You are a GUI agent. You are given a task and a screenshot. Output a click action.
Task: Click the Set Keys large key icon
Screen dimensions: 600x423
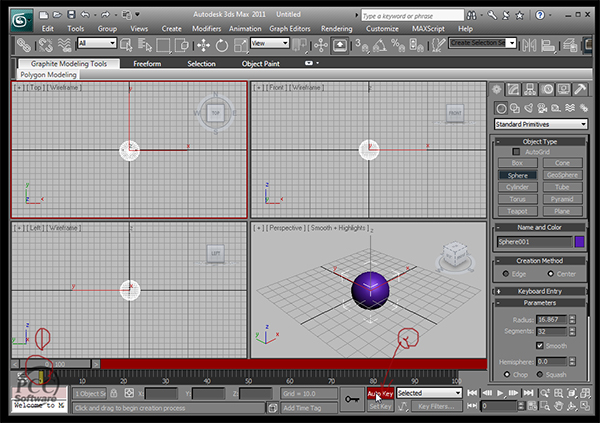[x=352, y=400]
